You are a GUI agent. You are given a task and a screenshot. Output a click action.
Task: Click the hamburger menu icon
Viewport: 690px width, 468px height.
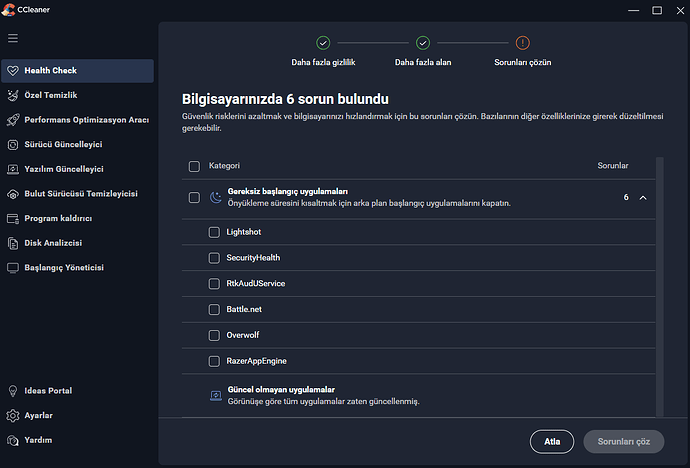click(x=13, y=38)
